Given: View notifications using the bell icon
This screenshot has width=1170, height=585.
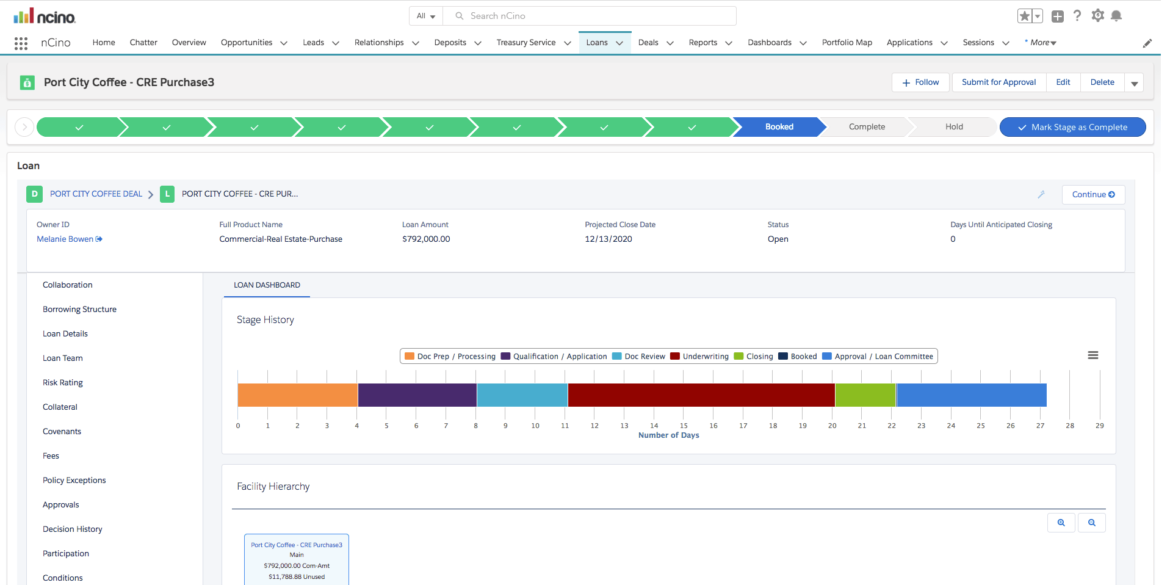Looking at the screenshot, I should (1117, 16).
